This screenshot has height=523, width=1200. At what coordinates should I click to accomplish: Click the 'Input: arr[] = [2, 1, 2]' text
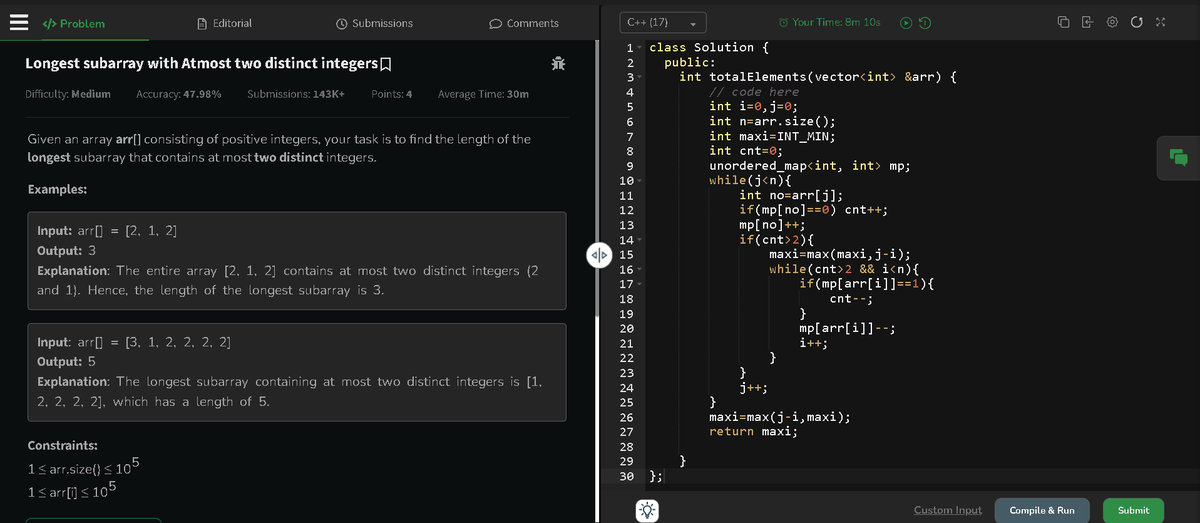pyautogui.click(x=107, y=231)
